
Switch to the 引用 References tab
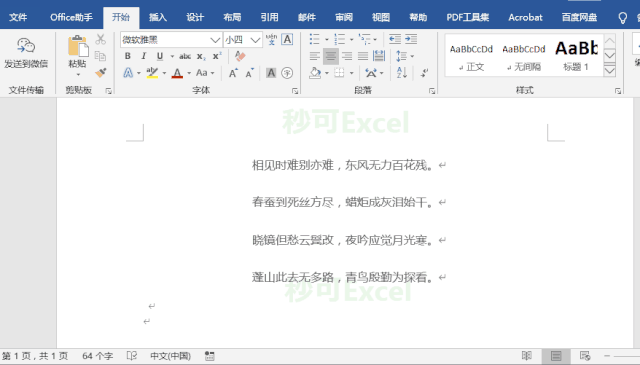click(x=269, y=18)
